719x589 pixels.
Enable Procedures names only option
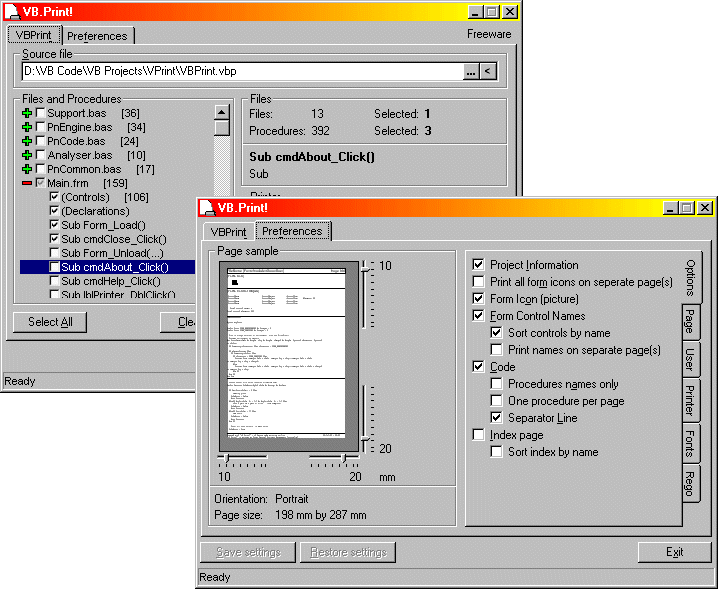pos(496,383)
